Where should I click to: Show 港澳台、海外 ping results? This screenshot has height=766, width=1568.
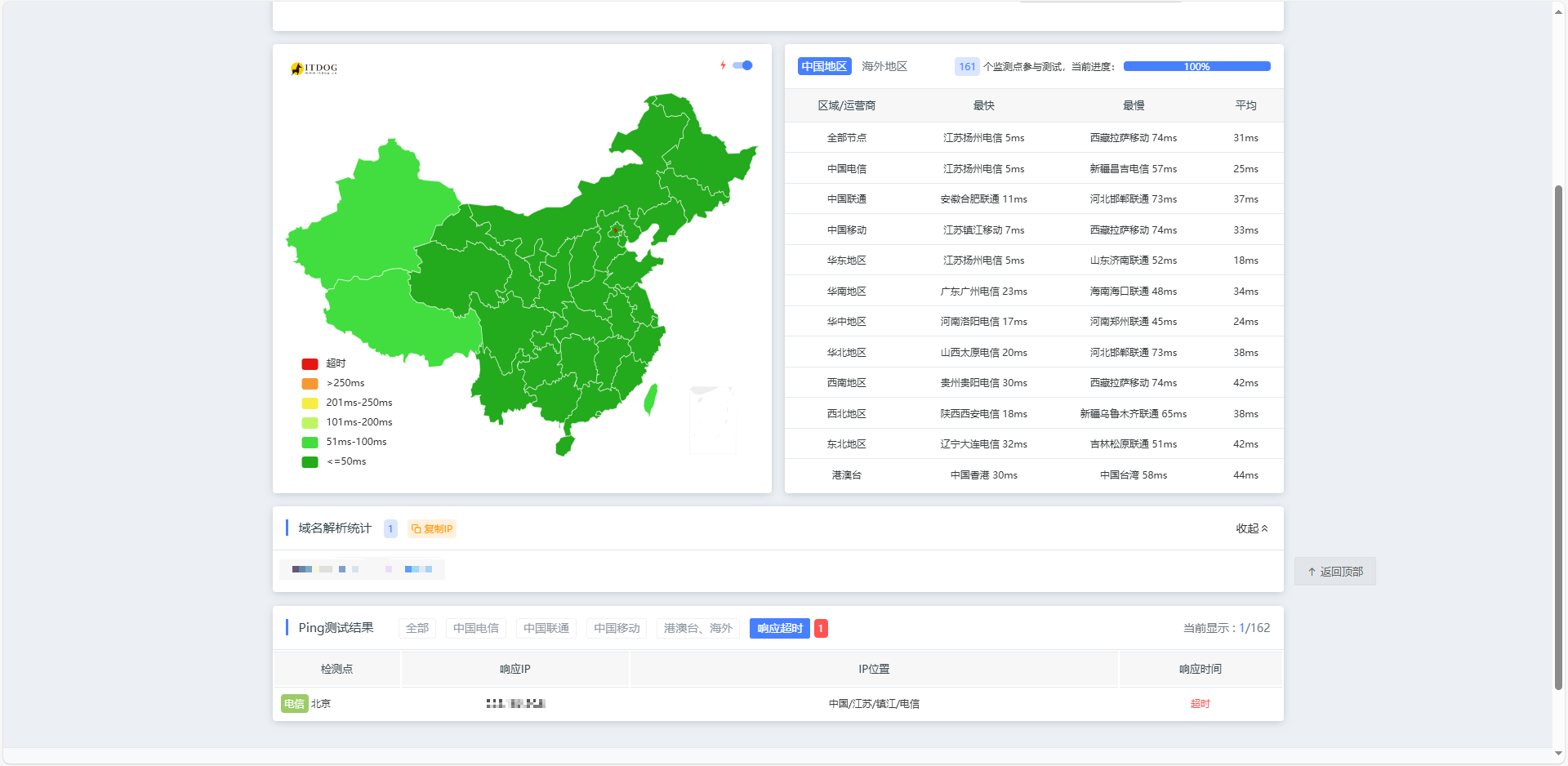(x=698, y=628)
